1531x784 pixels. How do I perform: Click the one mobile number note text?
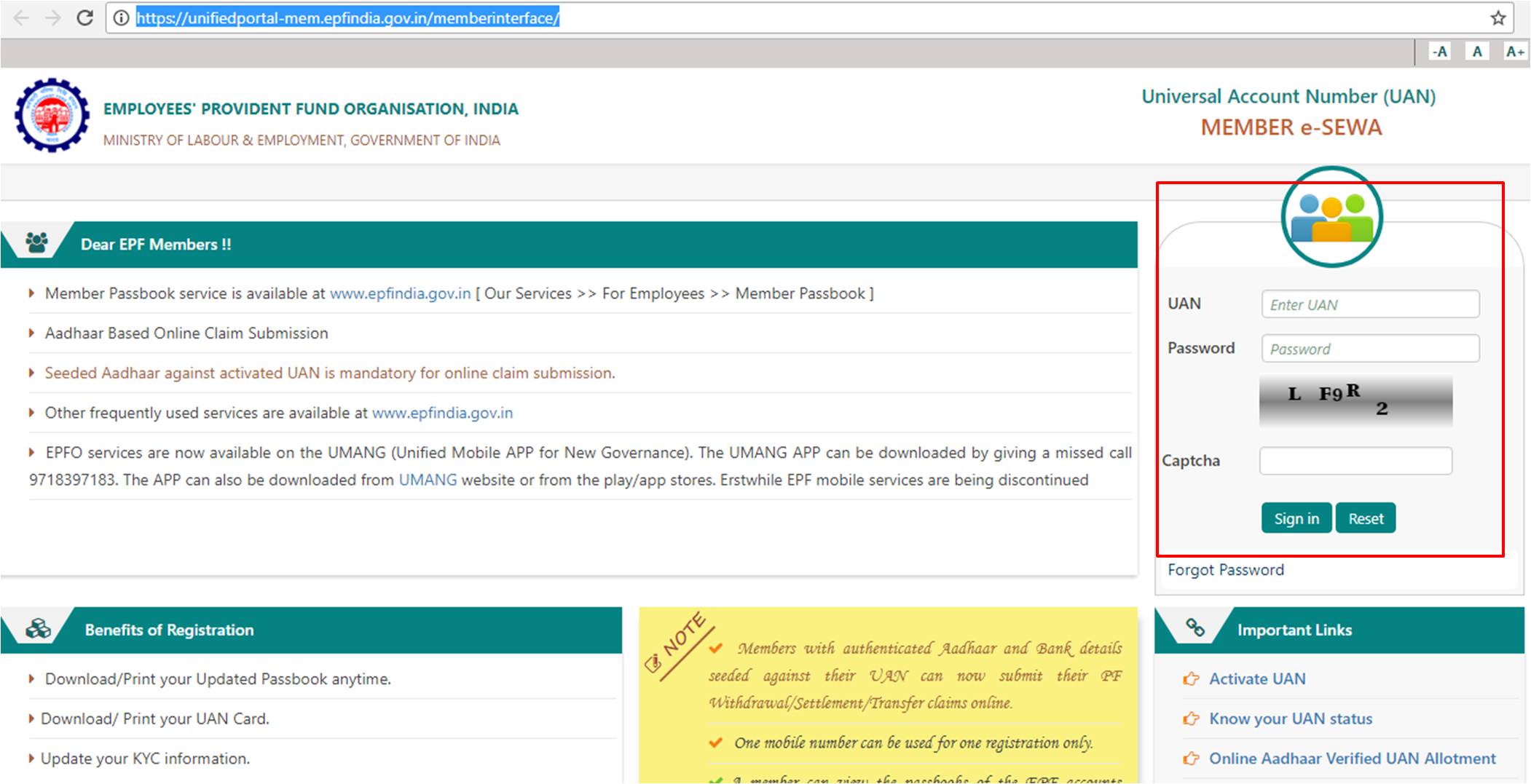pos(913,743)
